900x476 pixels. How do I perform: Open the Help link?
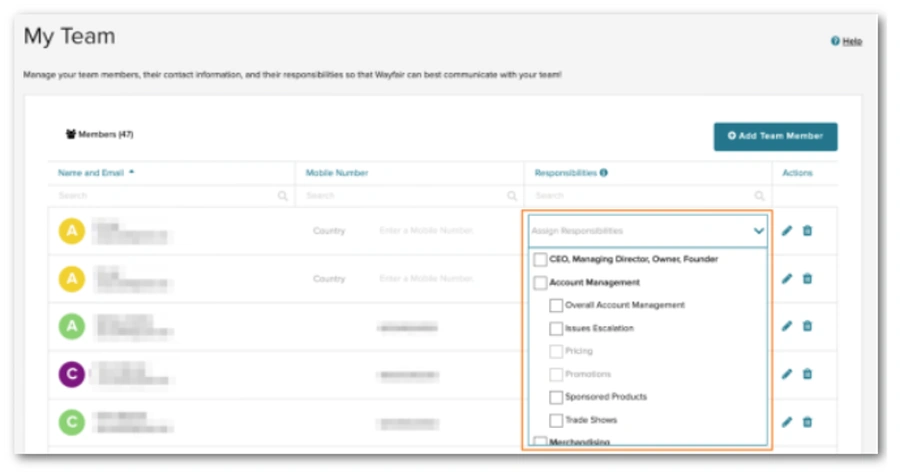click(x=852, y=41)
